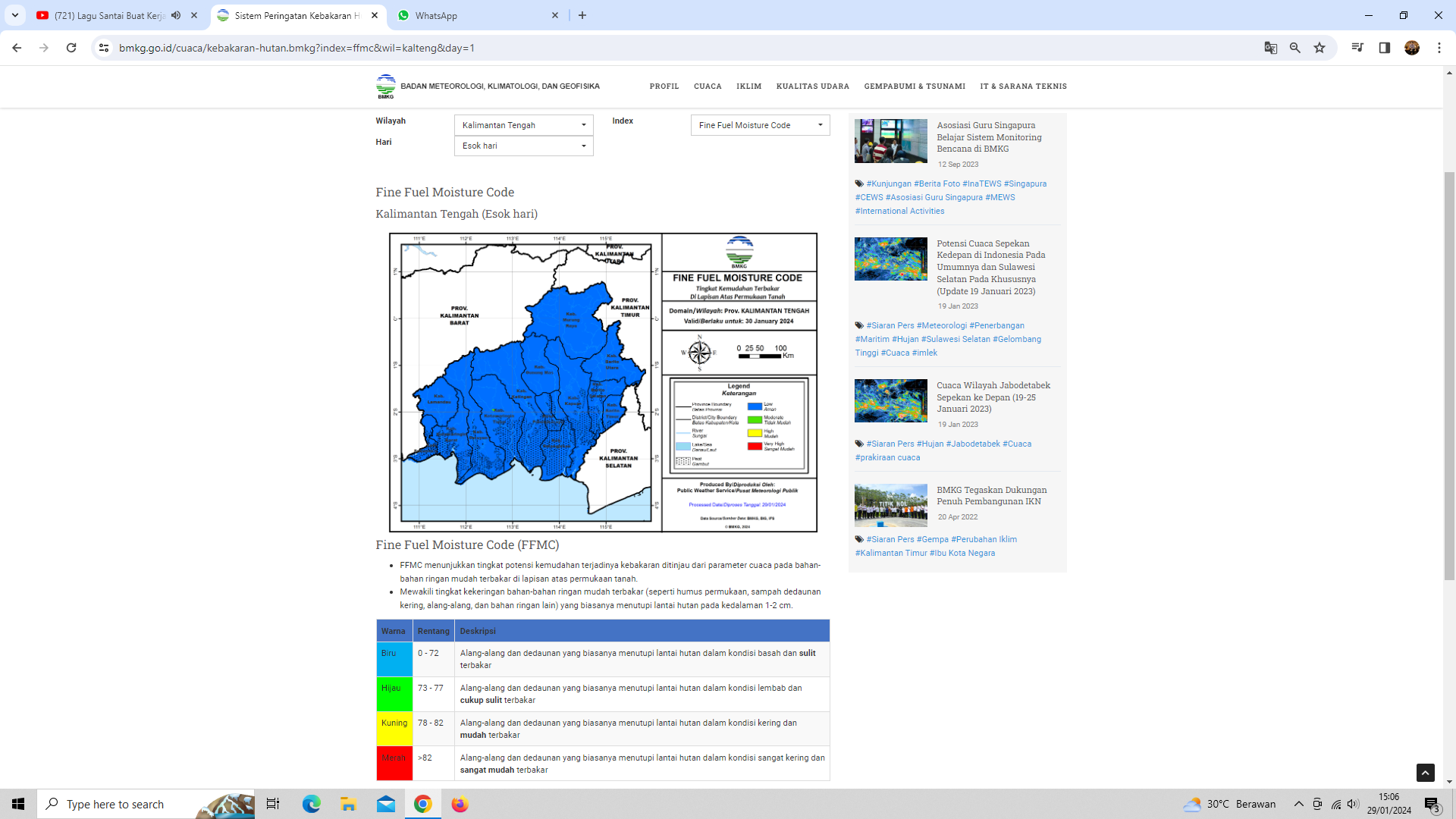
Task: Open the Fine Fuel Moisture Code map image
Action: coord(603,382)
